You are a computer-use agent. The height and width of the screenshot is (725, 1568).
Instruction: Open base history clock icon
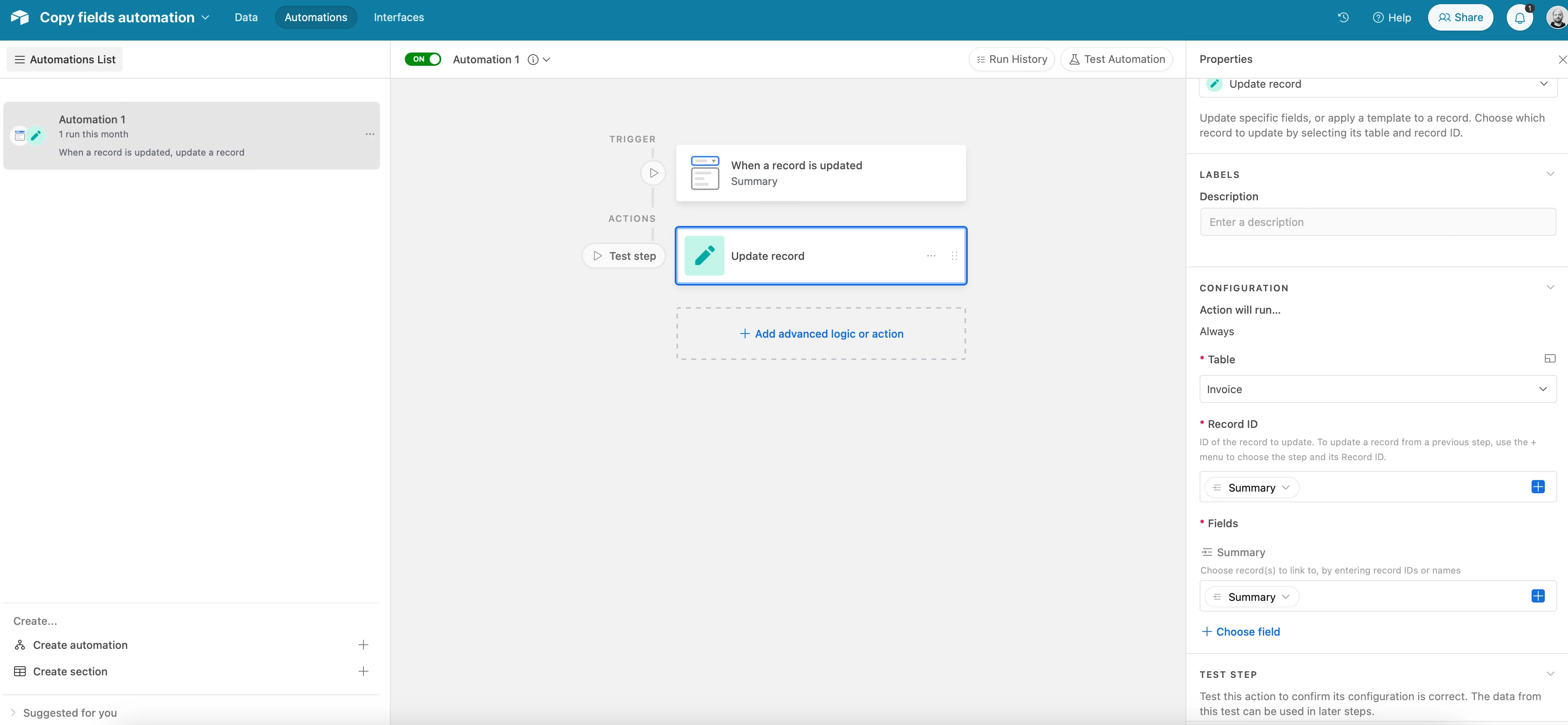pyautogui.click(x=1343, y=18)
